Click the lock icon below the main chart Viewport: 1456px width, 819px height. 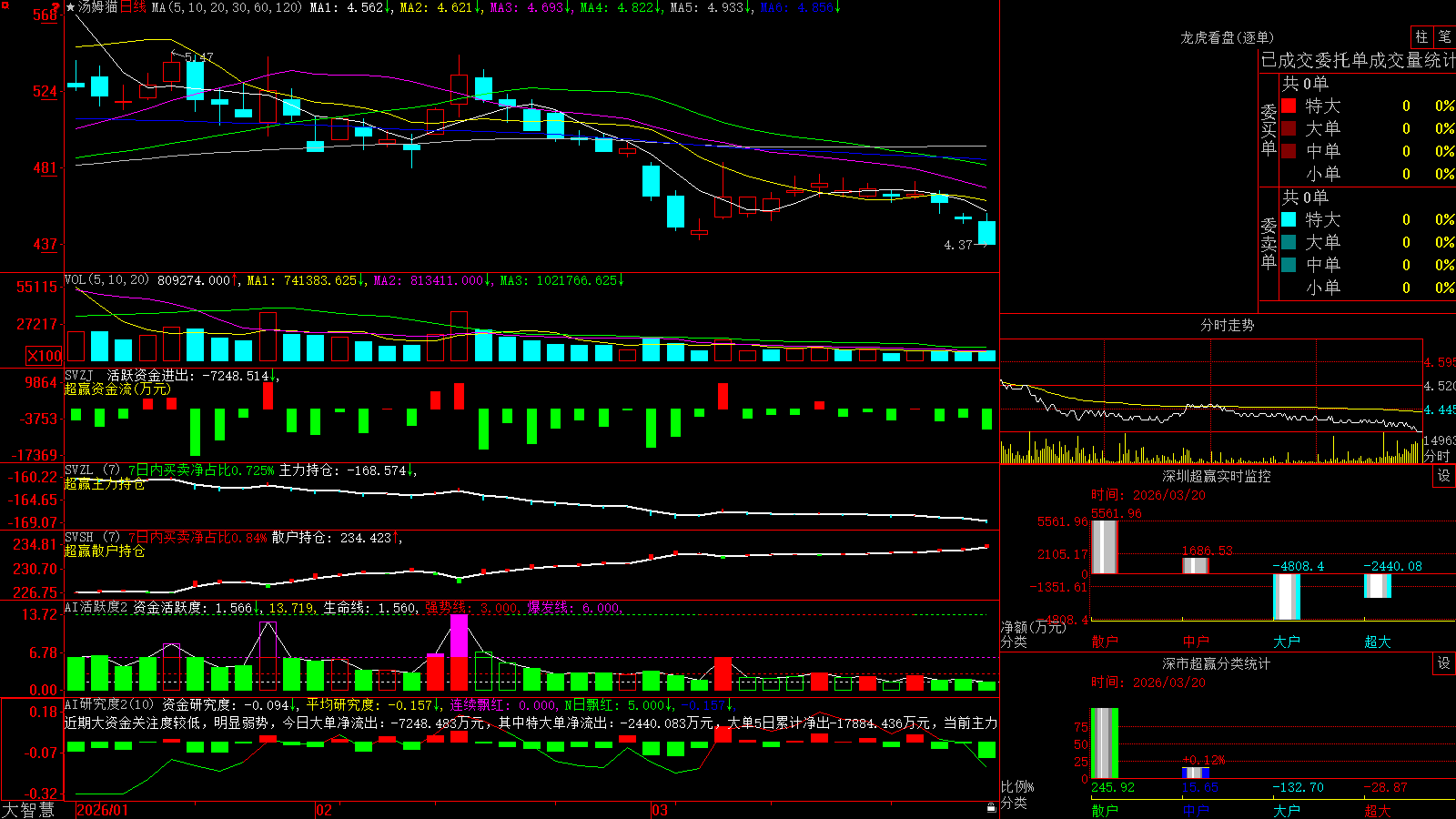992,808
